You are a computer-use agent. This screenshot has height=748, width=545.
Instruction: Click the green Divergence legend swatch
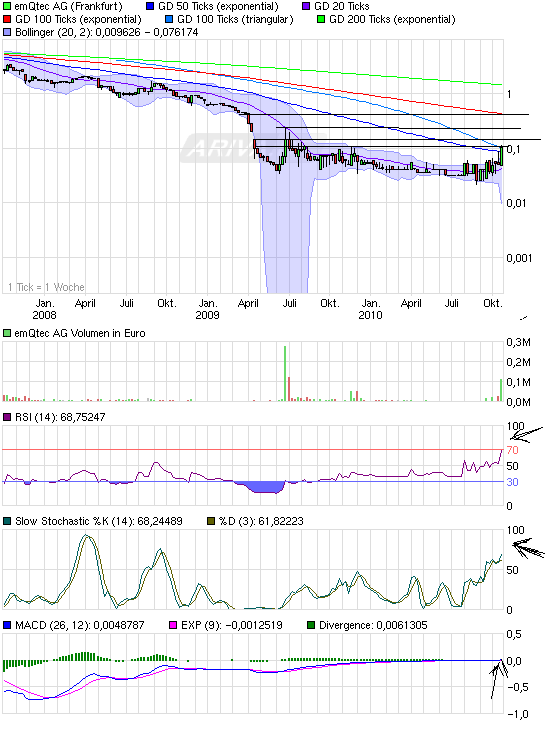[x=311, y=625]
